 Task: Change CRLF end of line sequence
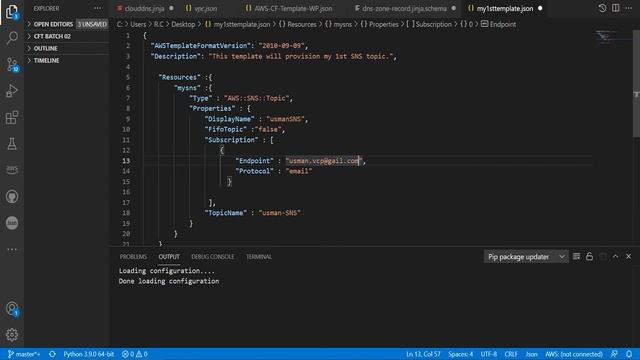tap(511, 354)
